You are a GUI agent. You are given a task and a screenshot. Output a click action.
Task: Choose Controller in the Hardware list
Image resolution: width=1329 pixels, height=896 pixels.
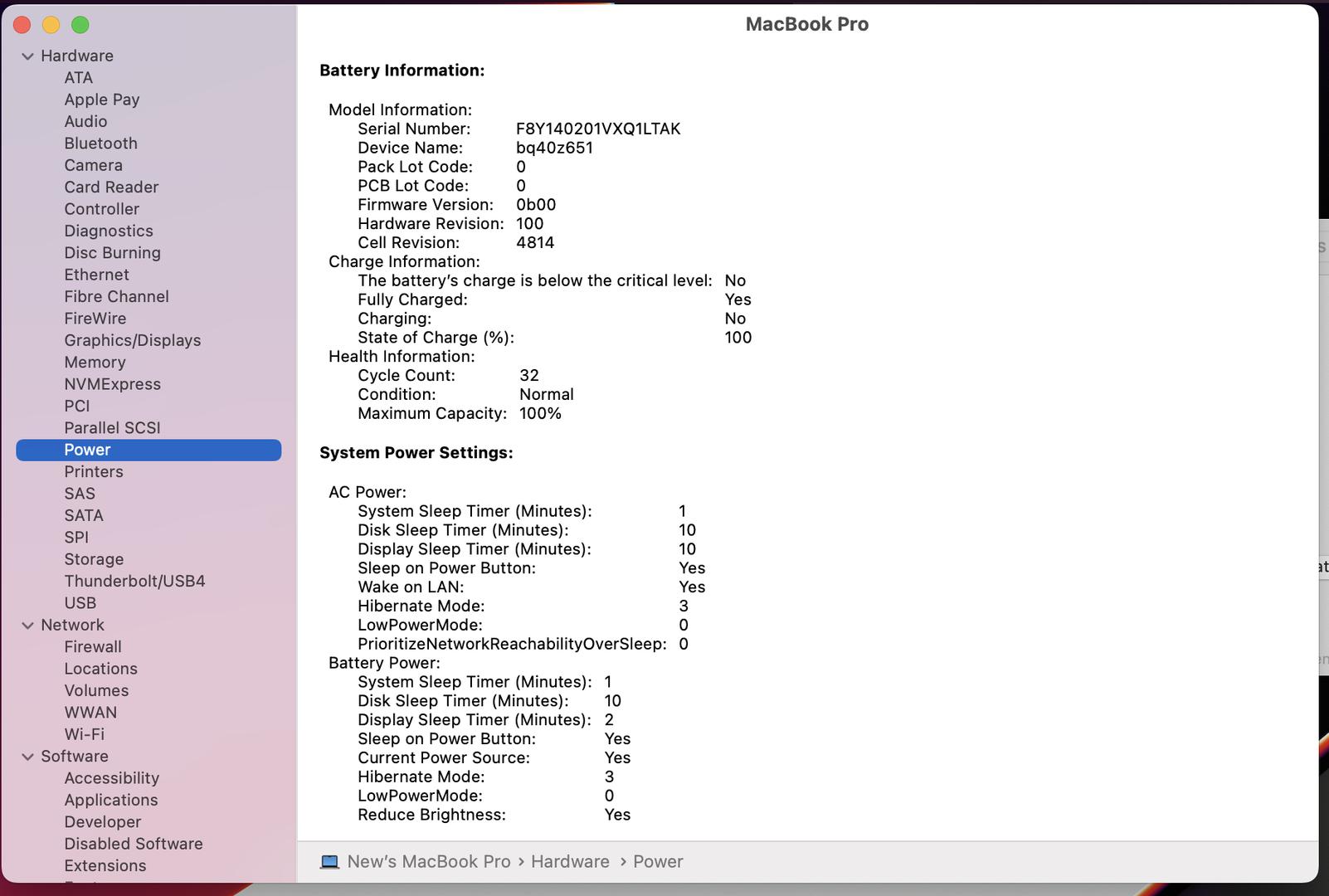click(x=102, y=209)
